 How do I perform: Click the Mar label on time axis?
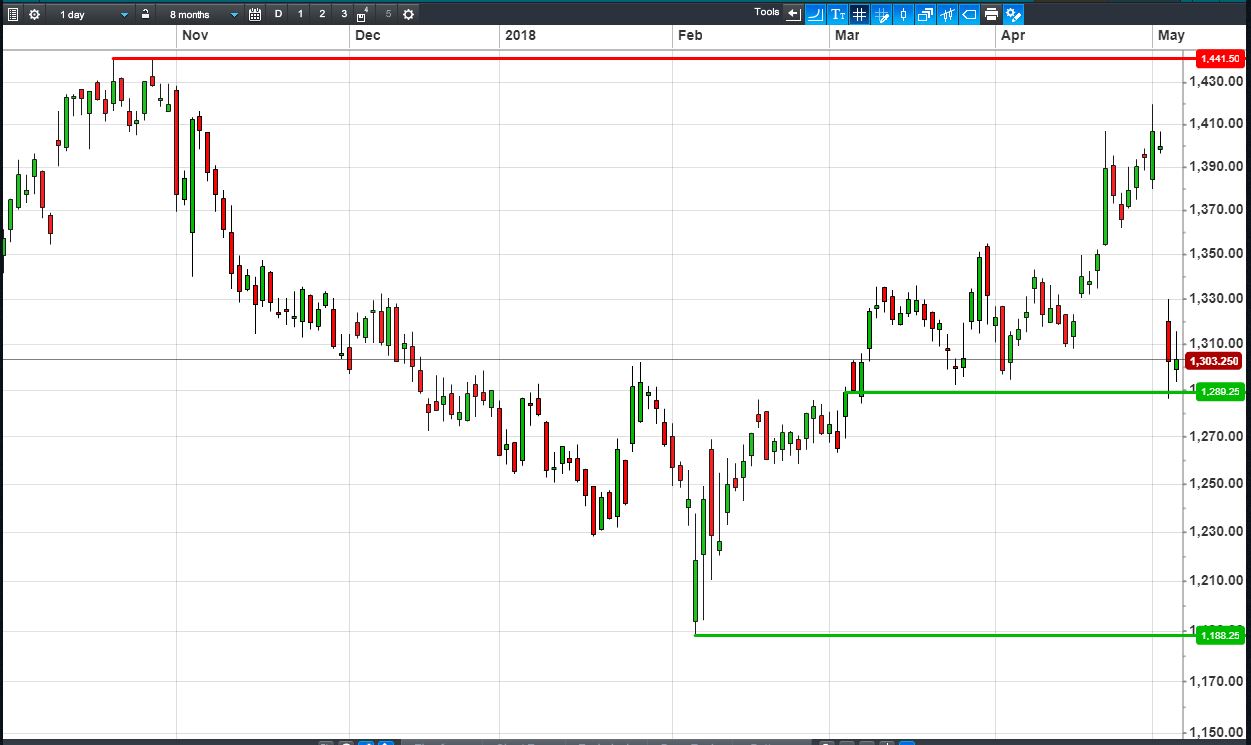coord(847,35)
